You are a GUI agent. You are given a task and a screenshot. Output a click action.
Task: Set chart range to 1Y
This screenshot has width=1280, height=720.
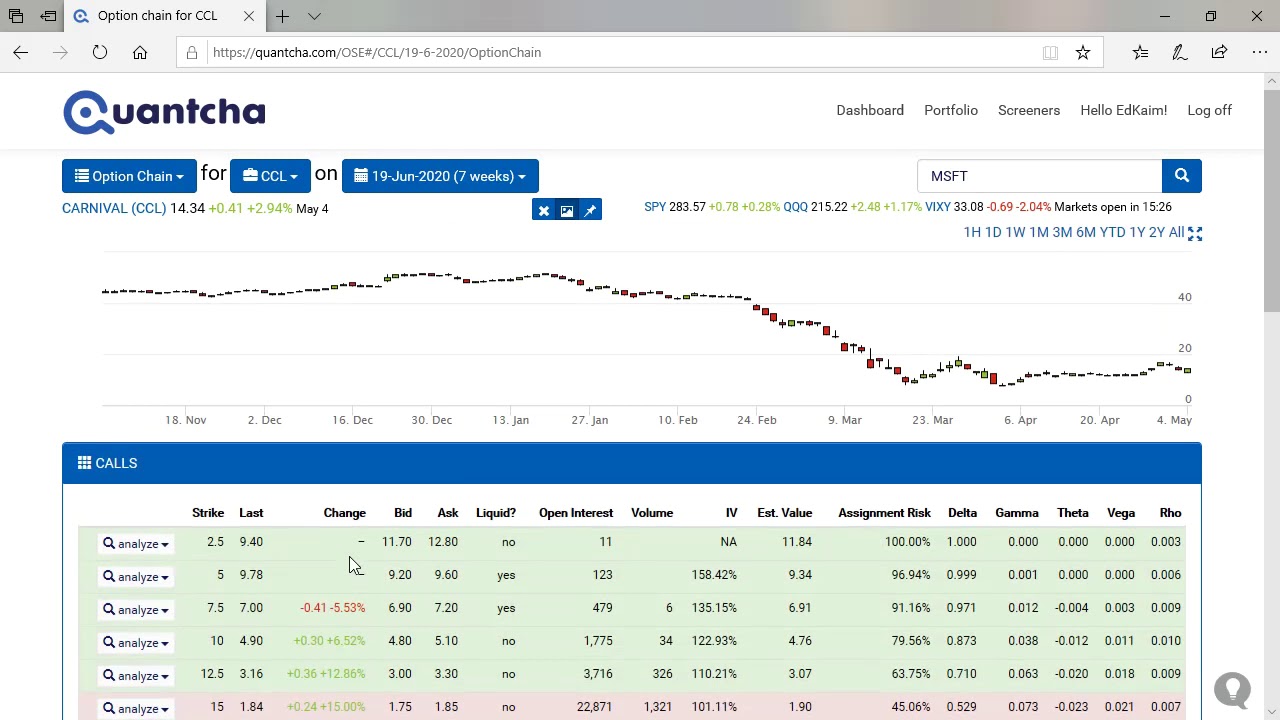coord(1137,232)
